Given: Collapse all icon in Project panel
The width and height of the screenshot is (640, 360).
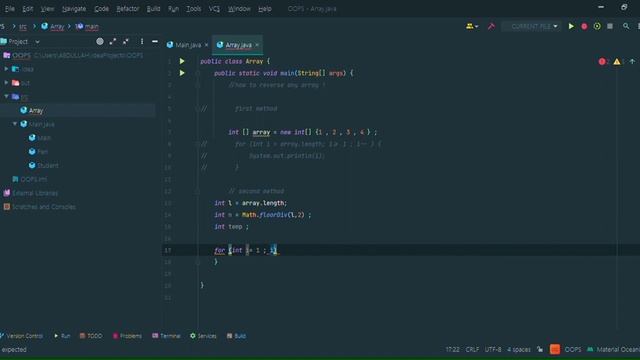Looking at the screenshot, I should tap(126, 41).
